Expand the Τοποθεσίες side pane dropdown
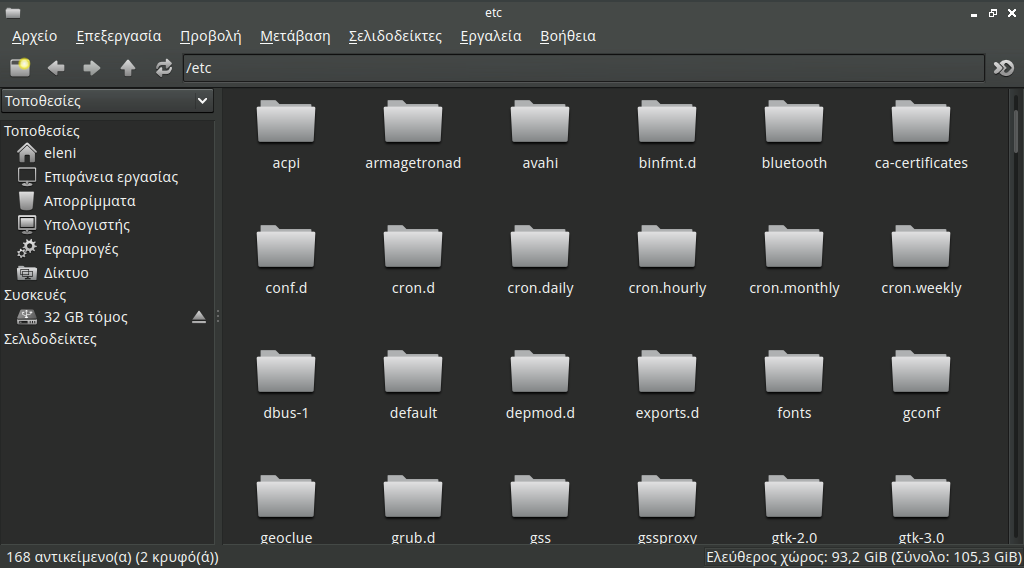 coord(107,101)
